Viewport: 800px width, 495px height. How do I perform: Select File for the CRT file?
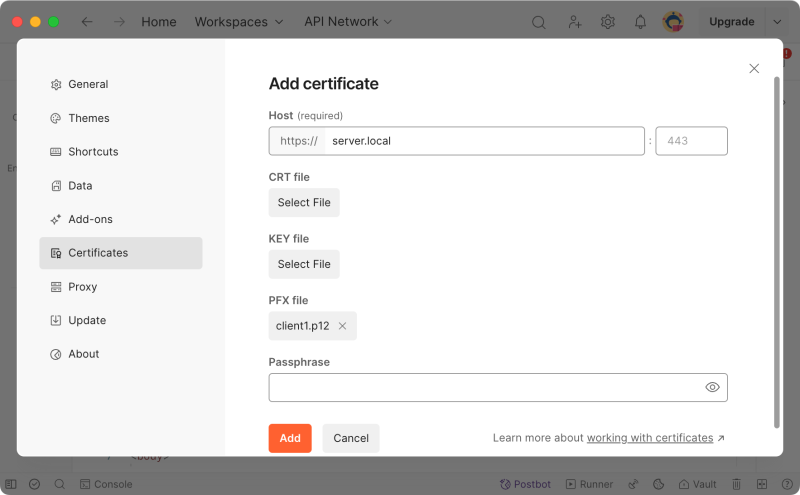click(304, 203)
